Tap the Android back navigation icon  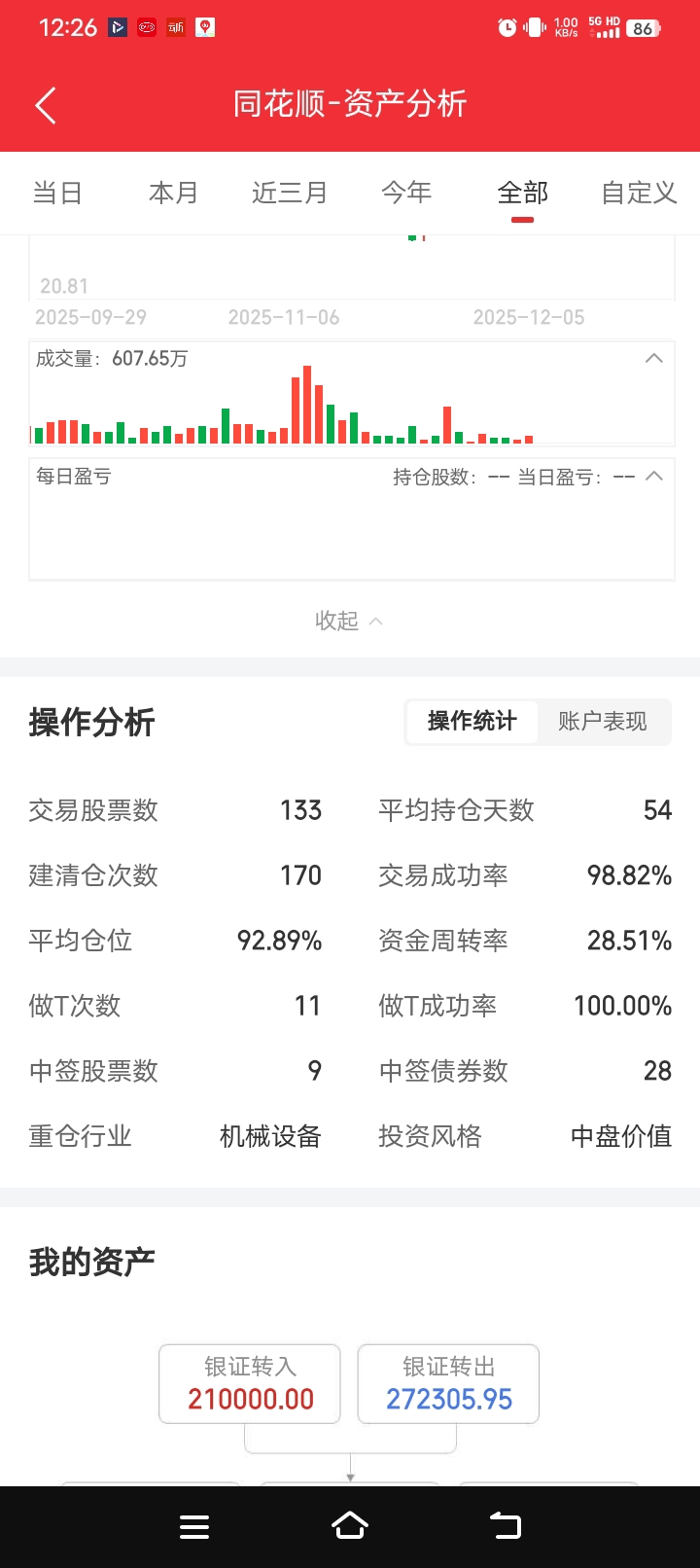506,1526
